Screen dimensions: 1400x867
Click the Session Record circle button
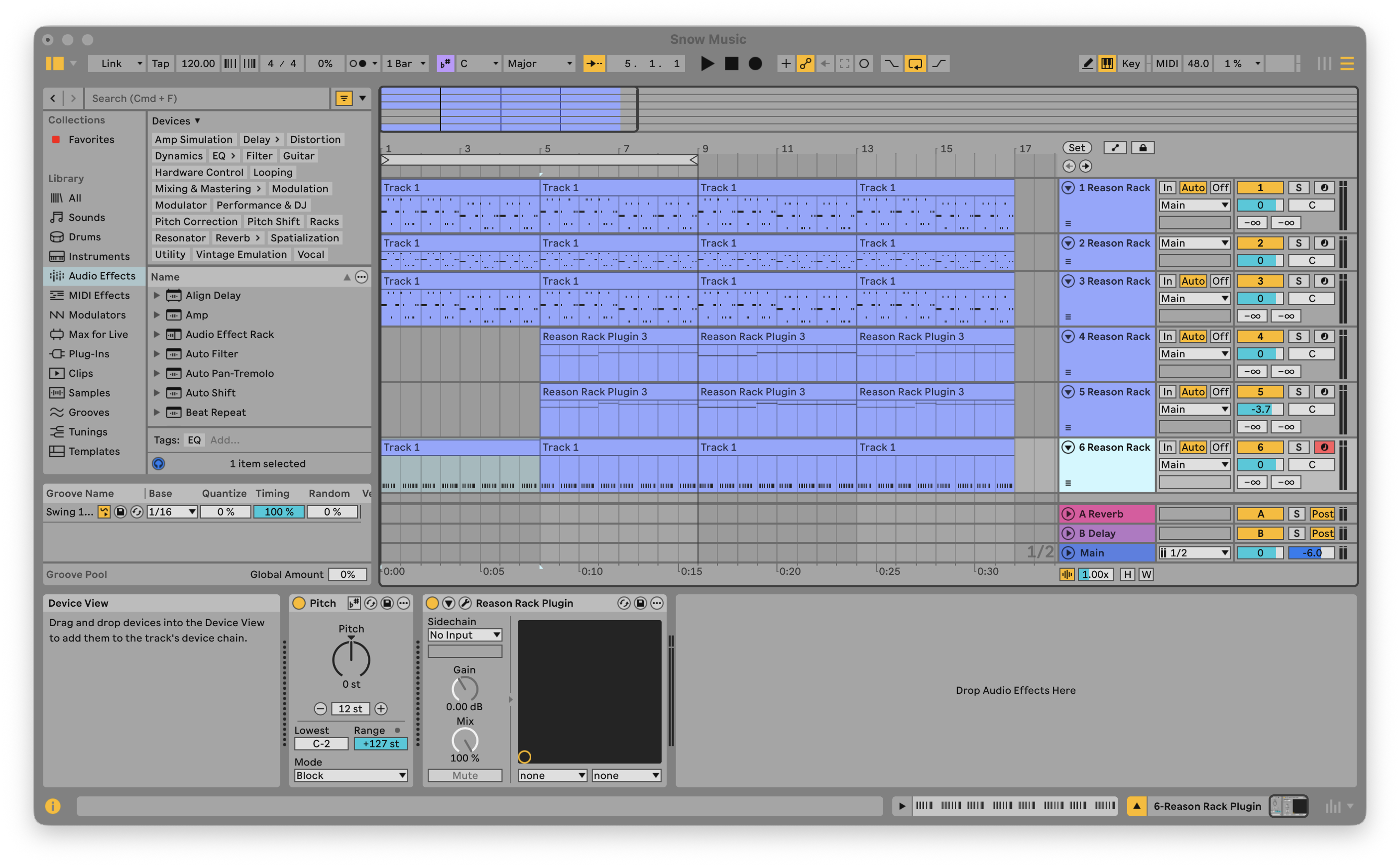point(864,64)
